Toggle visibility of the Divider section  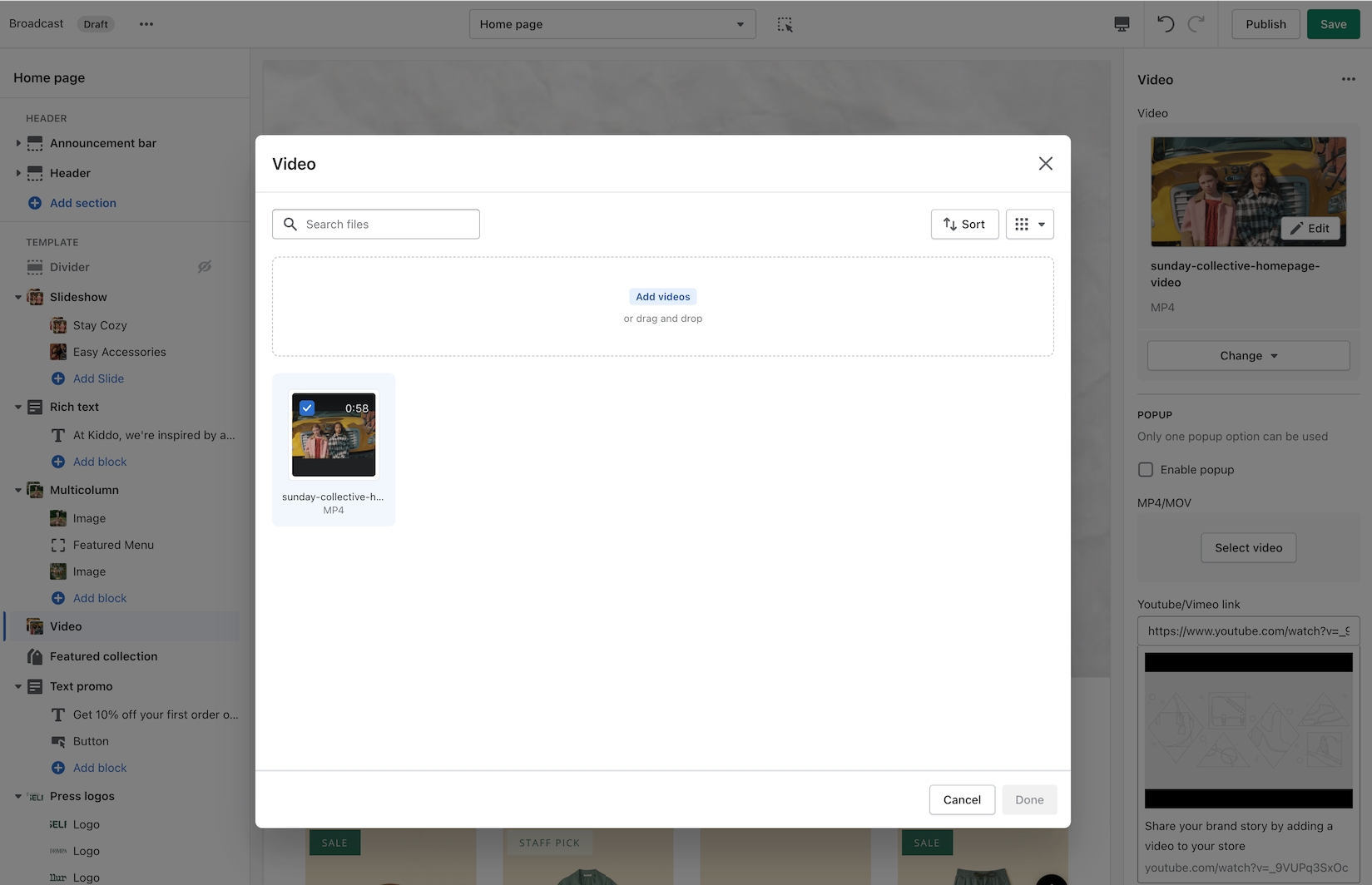(205, 267)
